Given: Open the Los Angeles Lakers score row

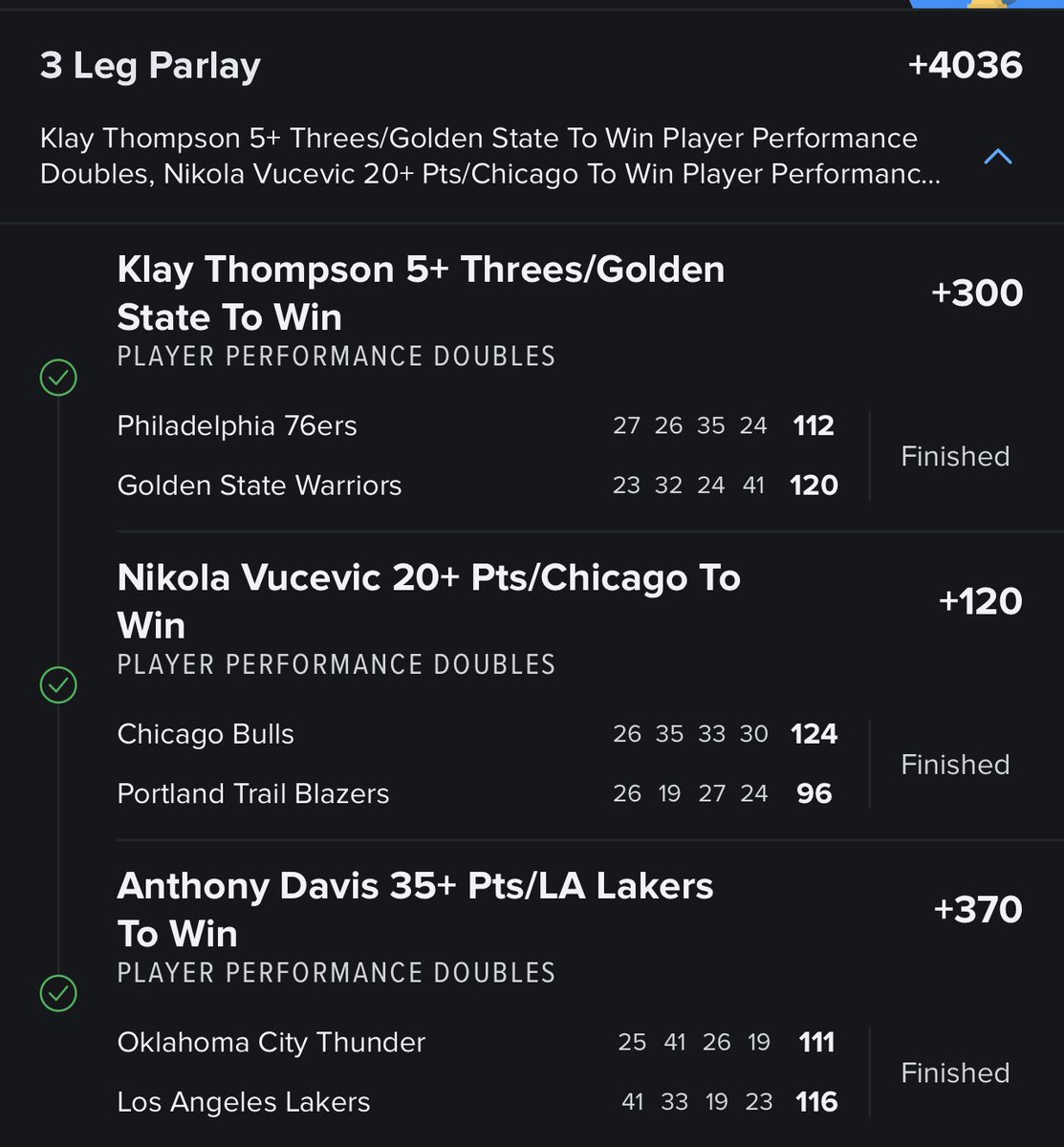Looking at the screenshot, I should click(x=477, y=1101).
